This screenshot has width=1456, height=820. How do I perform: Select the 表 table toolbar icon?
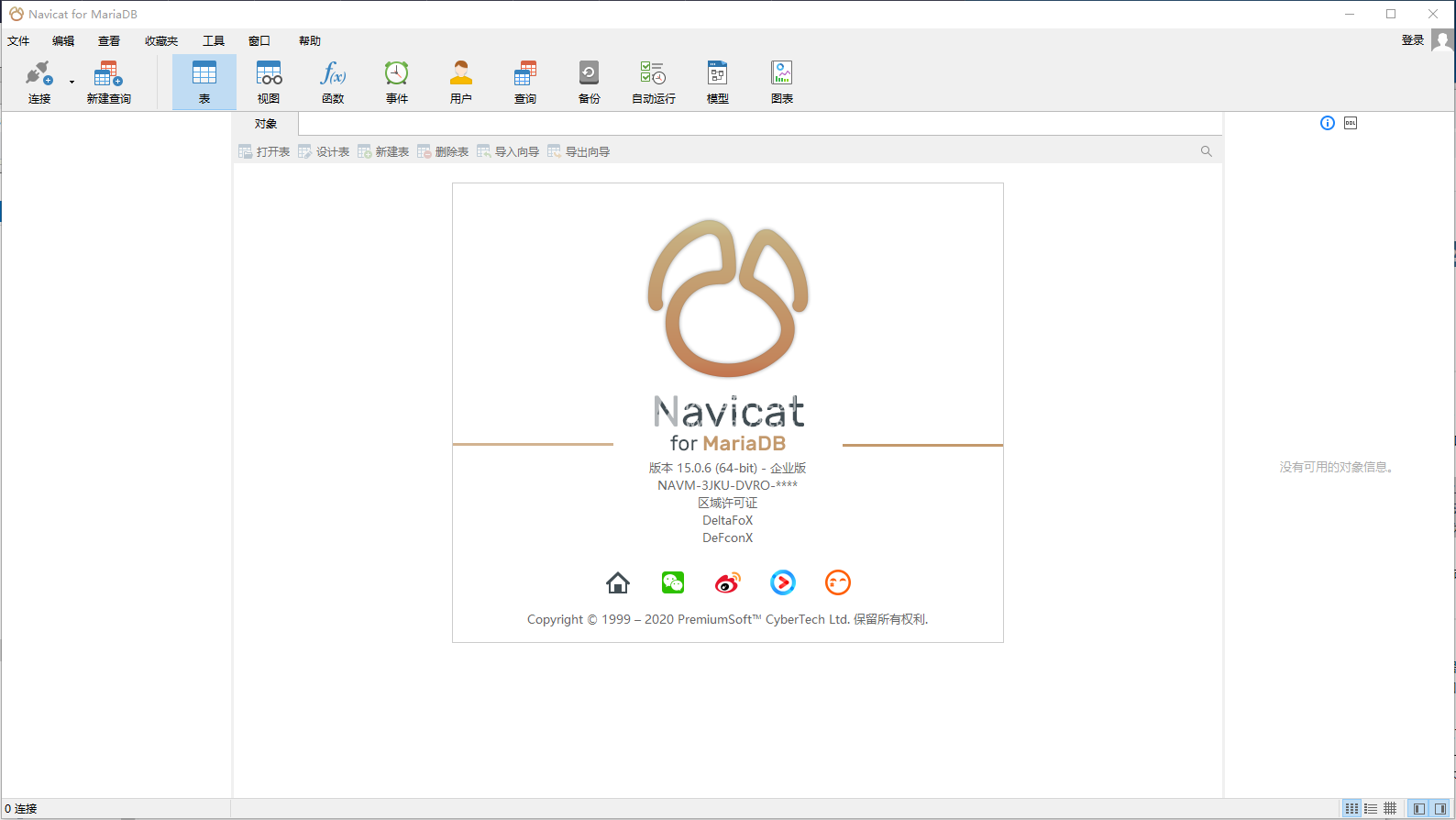(204, 73)
